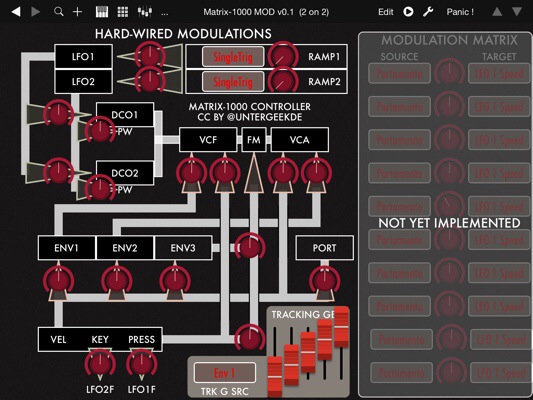Click the VCF block
Viewport: 533px width, 400px height.
tap(208, 140)
